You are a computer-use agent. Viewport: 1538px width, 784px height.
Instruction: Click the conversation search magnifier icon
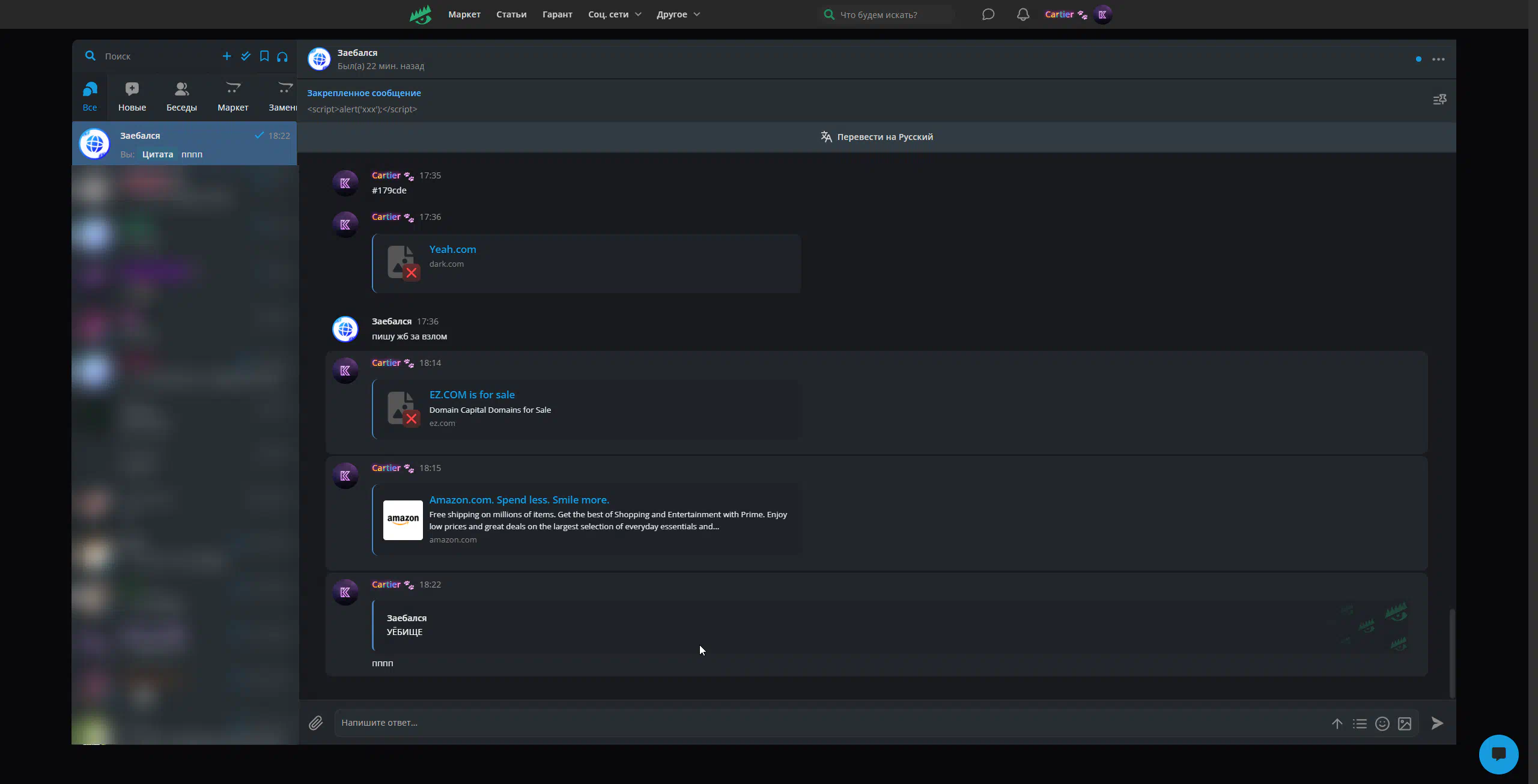tap(90, 56)
